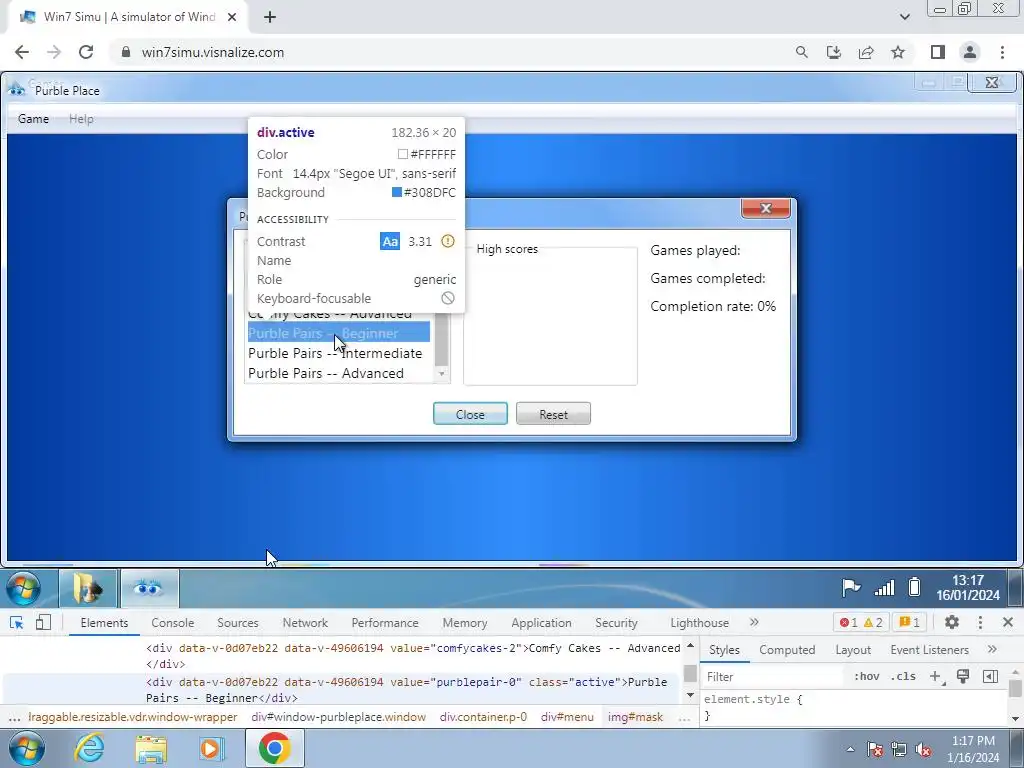The height and width of the screenshot is (768, 1024).
Task: Switch to the Performance tab
Action: click(x=385, y=623)
